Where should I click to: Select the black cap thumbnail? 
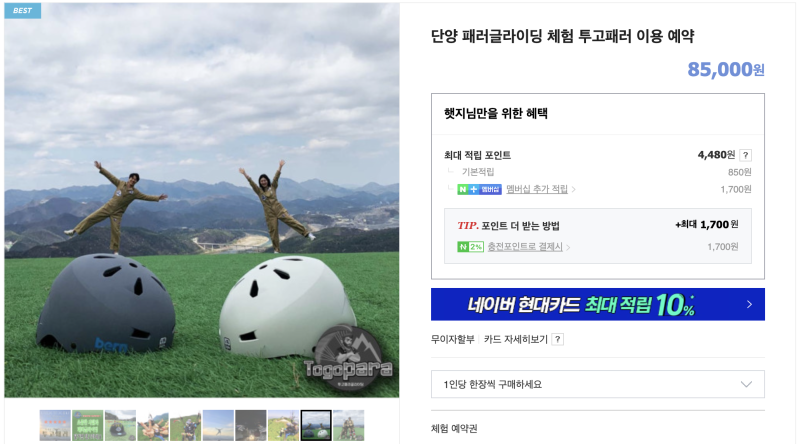tap(120, 425)
